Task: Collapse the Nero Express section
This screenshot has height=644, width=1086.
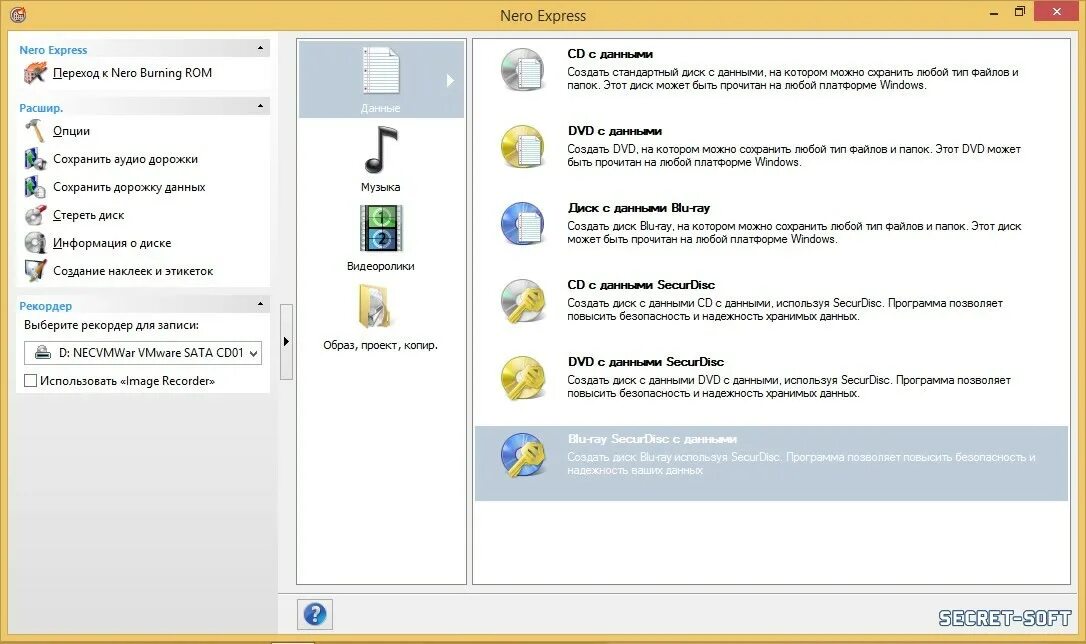Action: pos(260,48)
